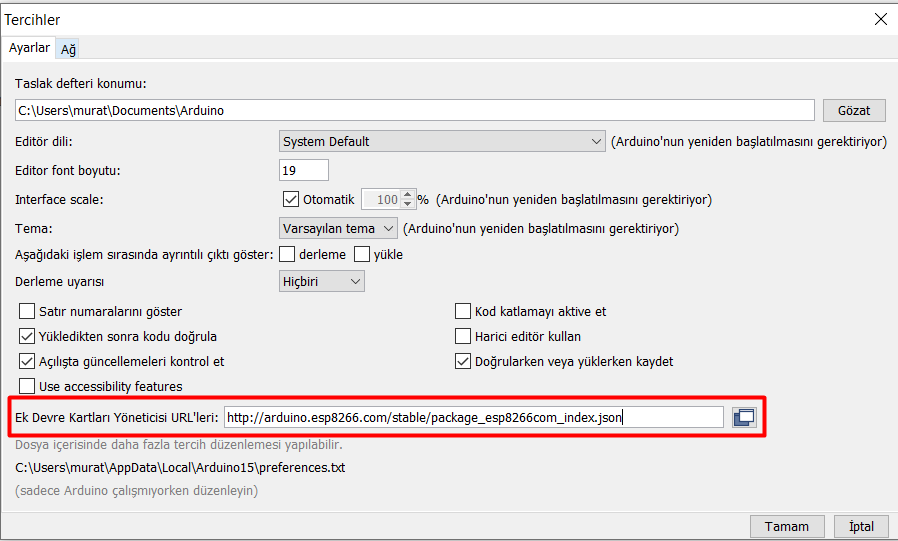Uncheck Doğrularken veya yüklerken kaydet

(x=463, y=362)
